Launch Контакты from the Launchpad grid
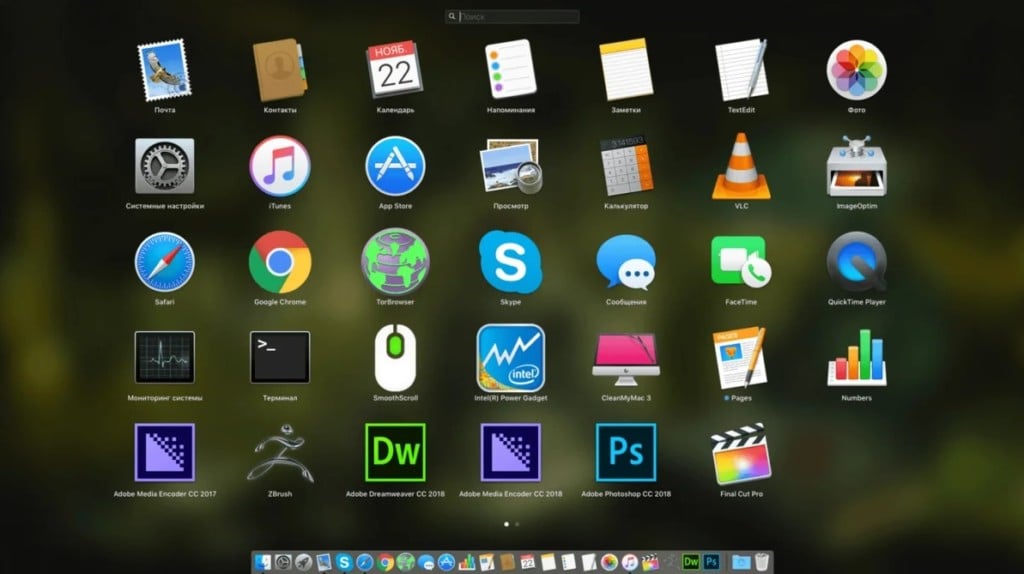The width and height of the screenshot is (1024, 574). coord(280,70)
